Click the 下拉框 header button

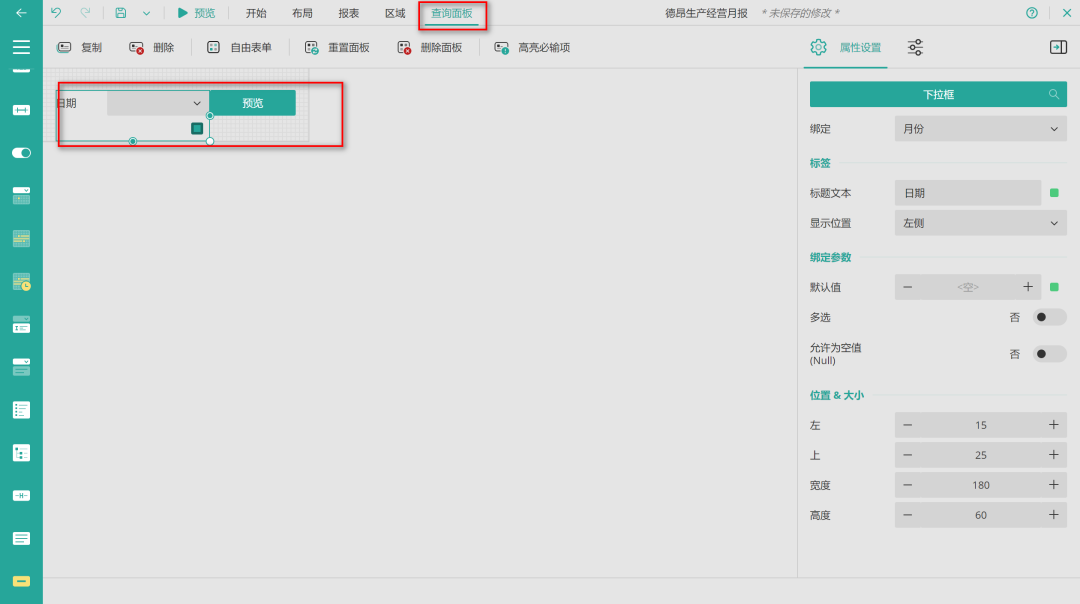938,94
